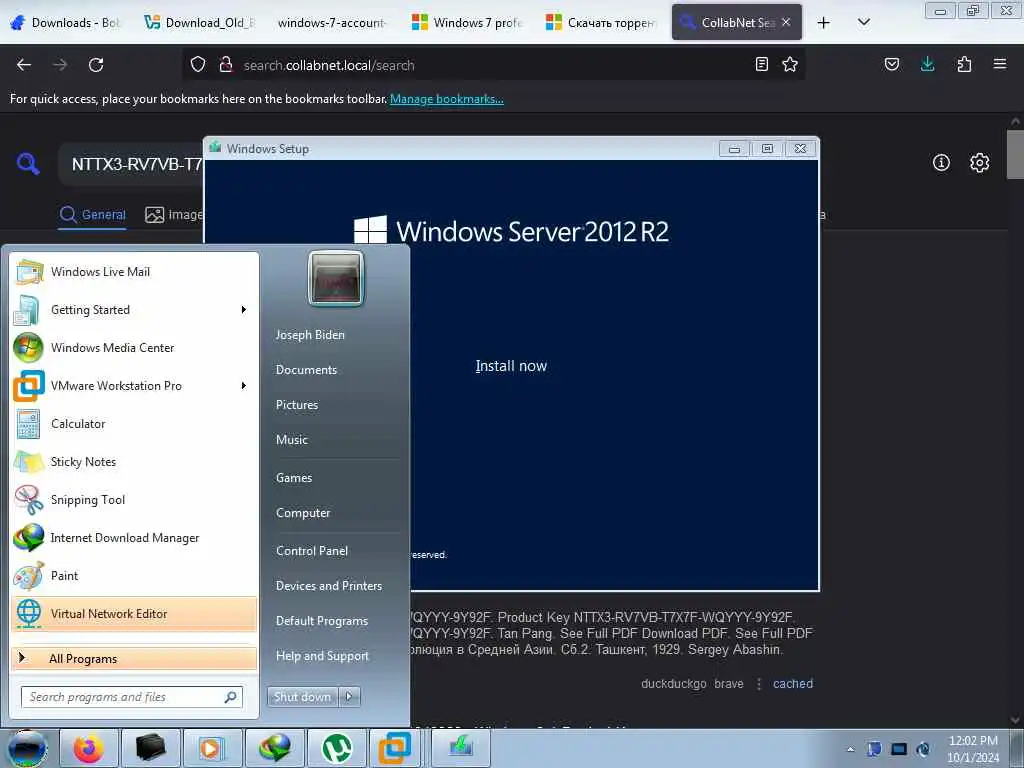Open the black folder taskbar icon
Image resolution: width=1024 pixels, height=768 pixels.
(150, 748)
